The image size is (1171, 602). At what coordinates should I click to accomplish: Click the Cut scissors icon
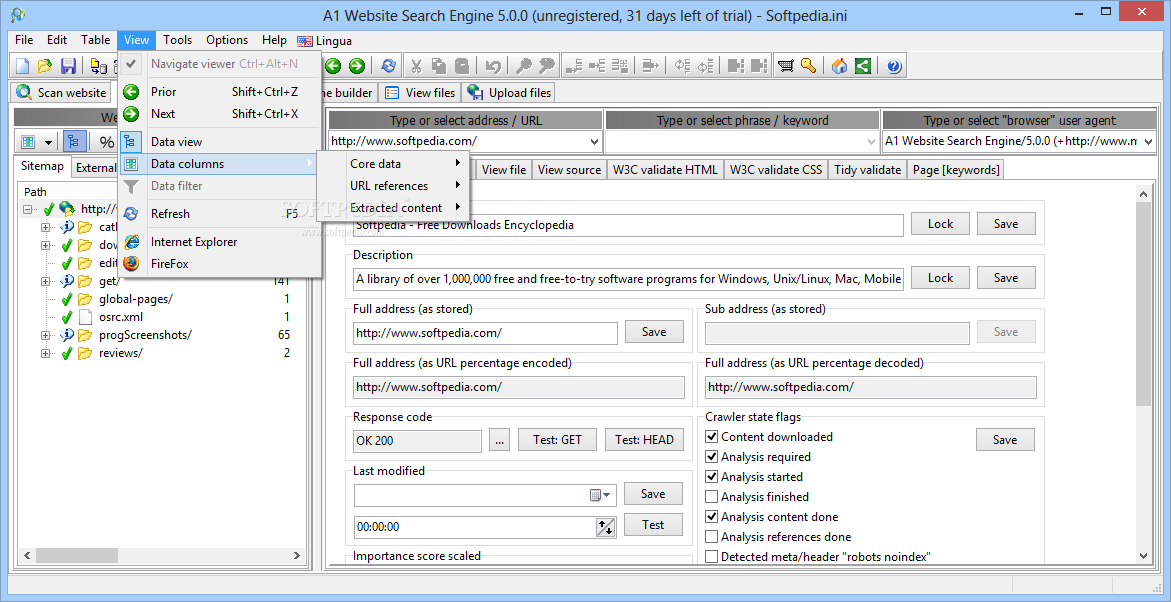[417, 66]
